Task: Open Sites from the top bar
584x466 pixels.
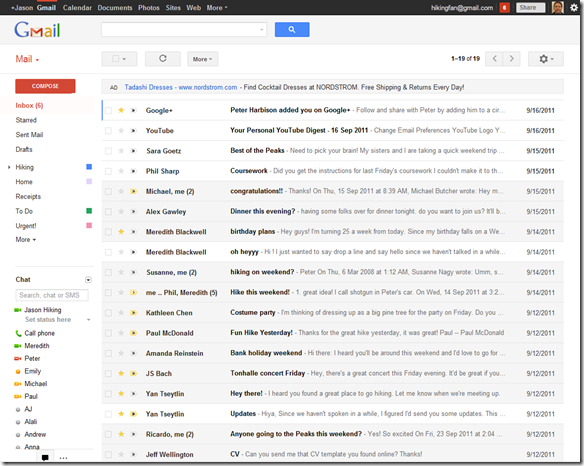Action: click(173, 7)
